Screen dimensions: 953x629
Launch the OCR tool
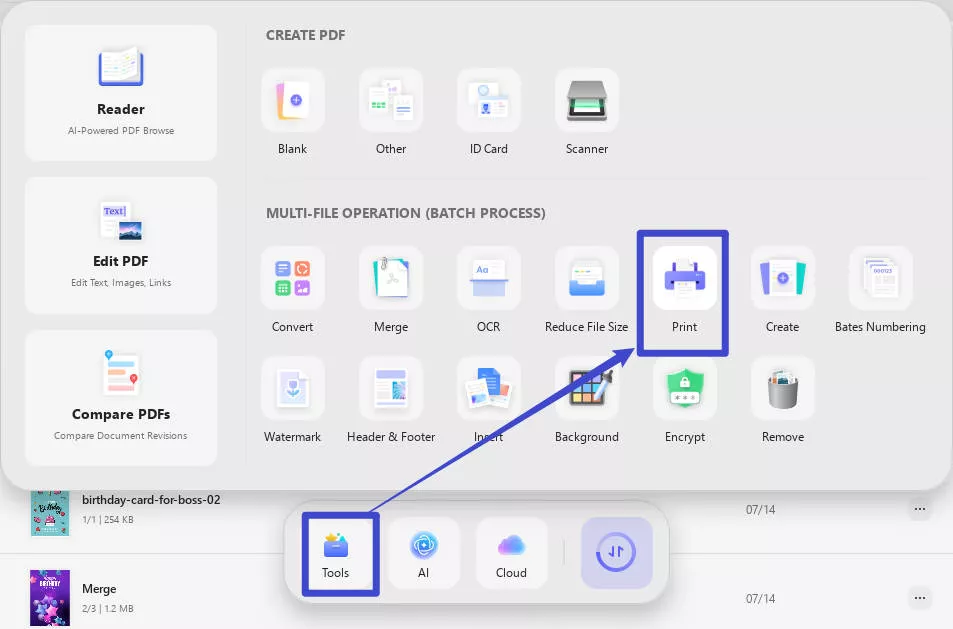(489, 278)
